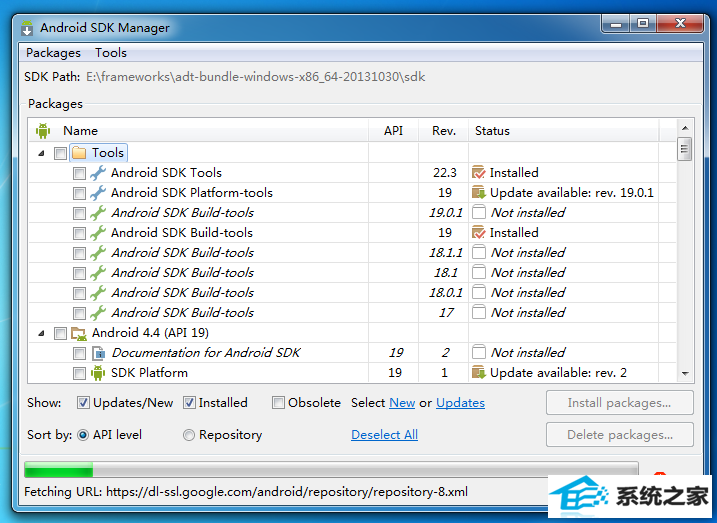Check Build-tools rev 18.1.1 checkbox
Image resolution: width=717 pixels, height=523 pixels.
79,253
